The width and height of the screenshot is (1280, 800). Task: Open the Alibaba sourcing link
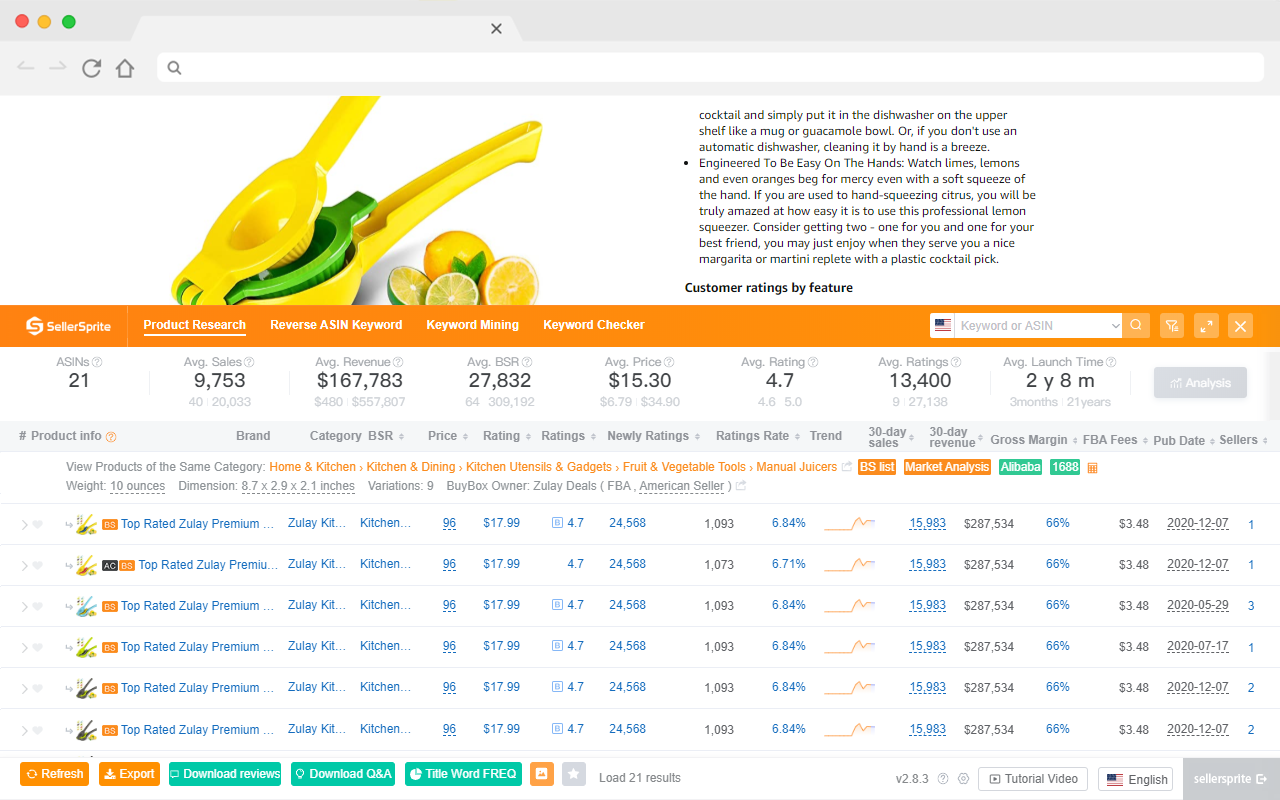click(1021, 467)
